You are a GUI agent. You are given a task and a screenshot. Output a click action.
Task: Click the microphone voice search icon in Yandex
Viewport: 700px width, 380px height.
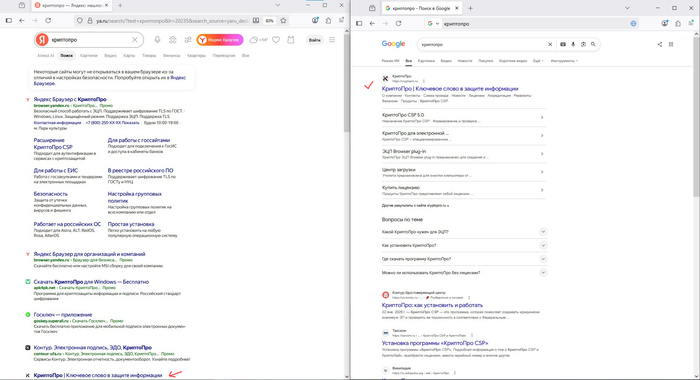coord(157,40)
